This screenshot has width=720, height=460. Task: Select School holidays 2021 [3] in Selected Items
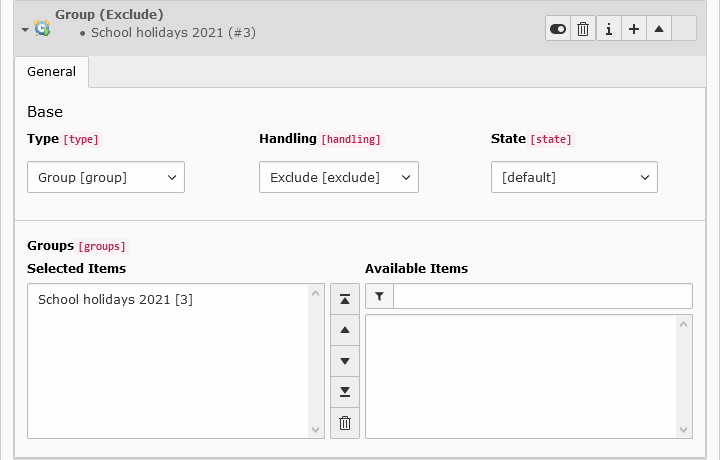(x=115, y=300)
